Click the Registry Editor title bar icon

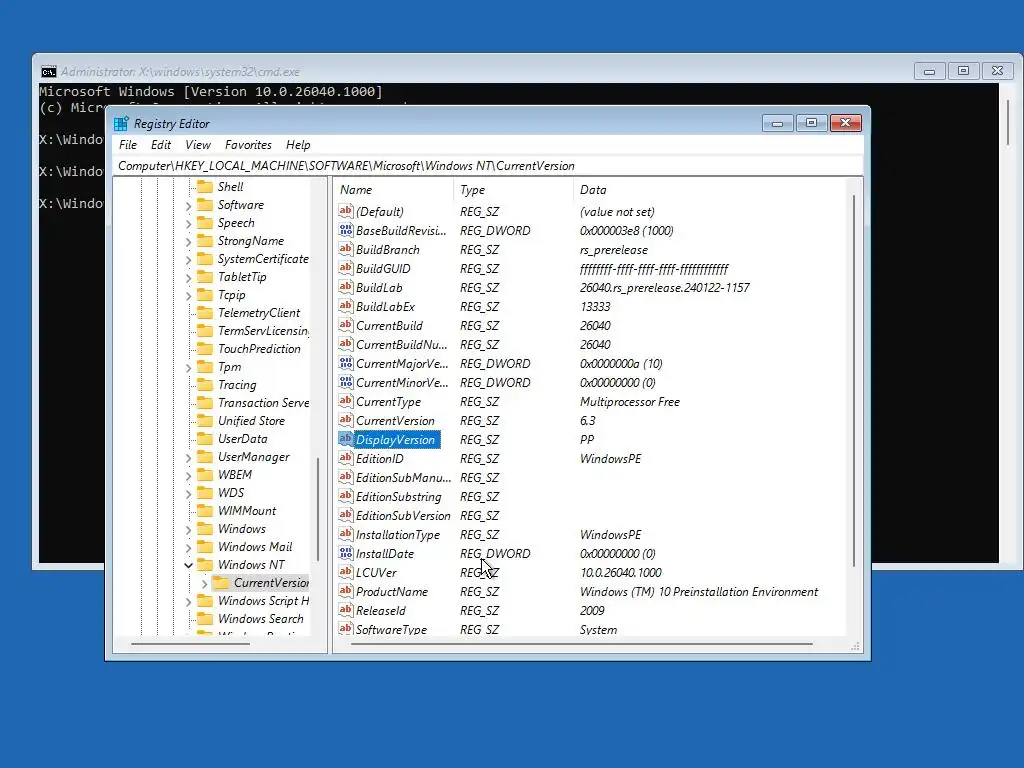[121, 123]
